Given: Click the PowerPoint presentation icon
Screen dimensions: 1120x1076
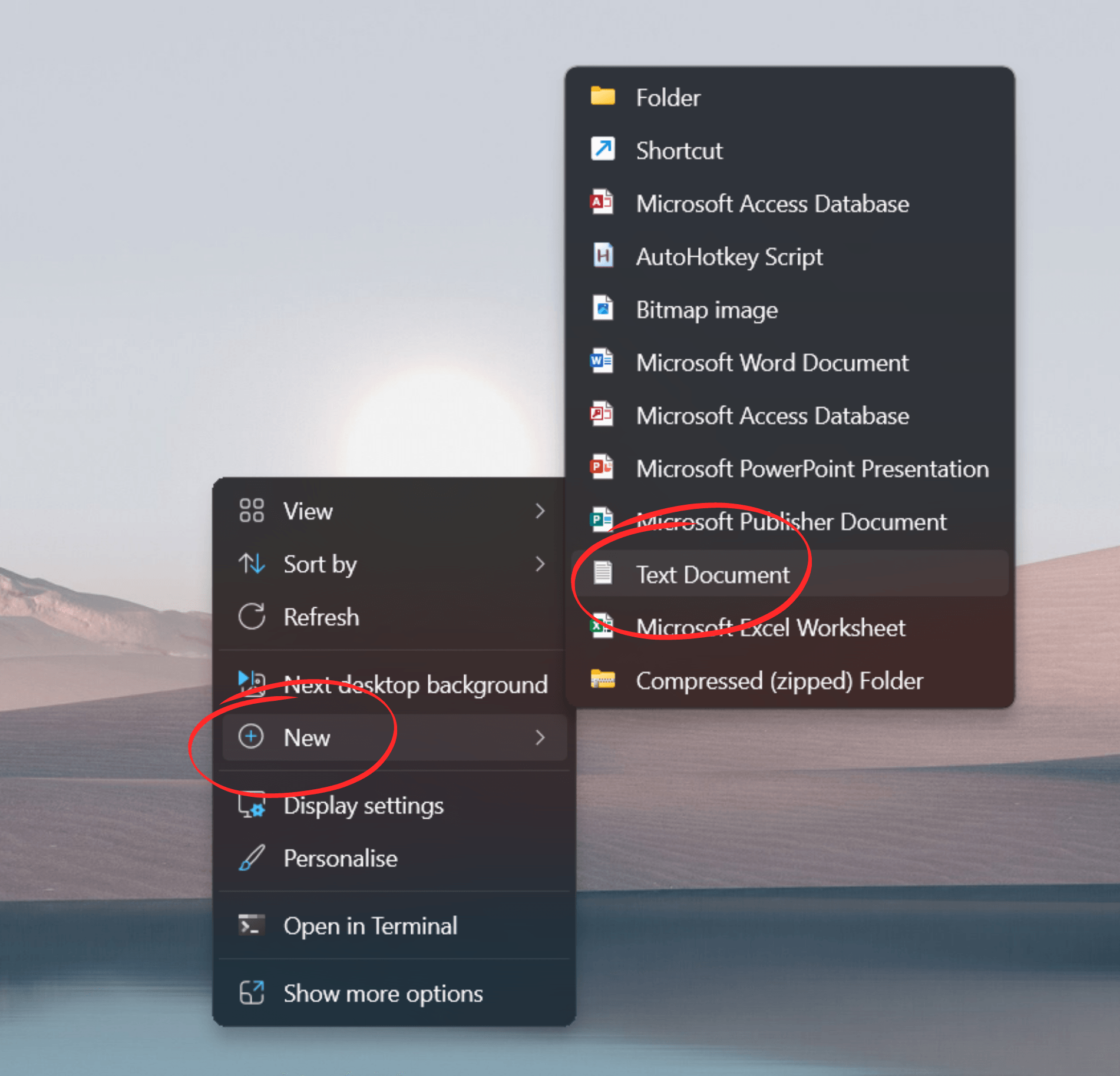Looking at the screenshot, I should tap(602, 468).
